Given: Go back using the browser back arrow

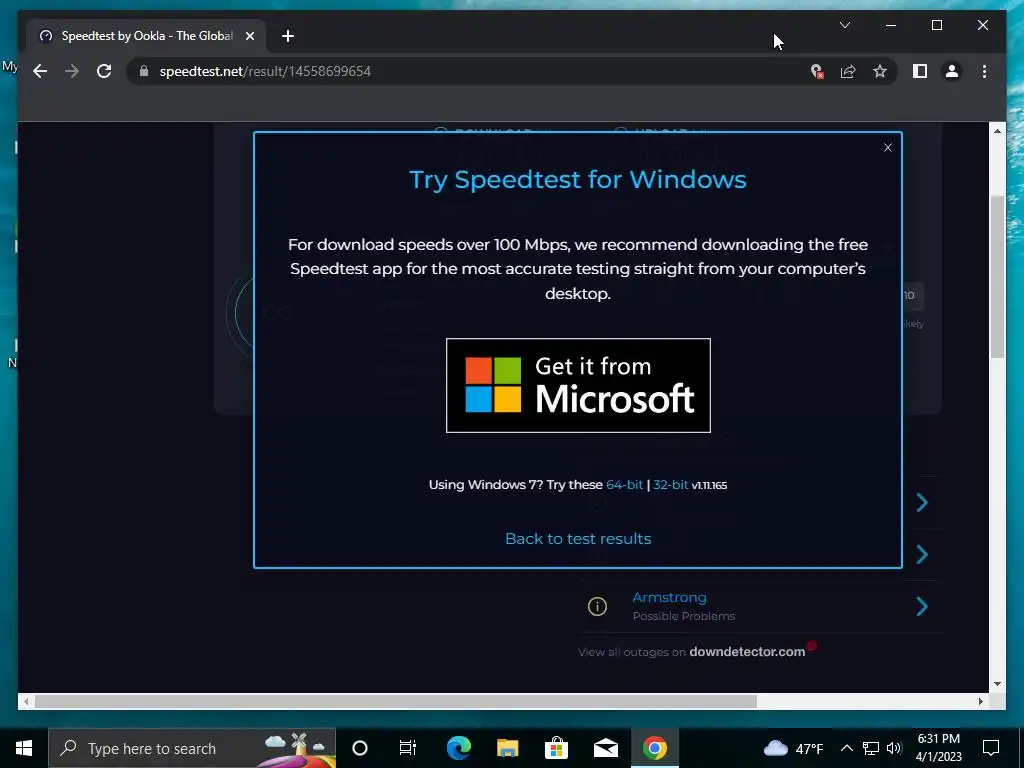Looking at the screenshot, I should (x=40, y=71).
